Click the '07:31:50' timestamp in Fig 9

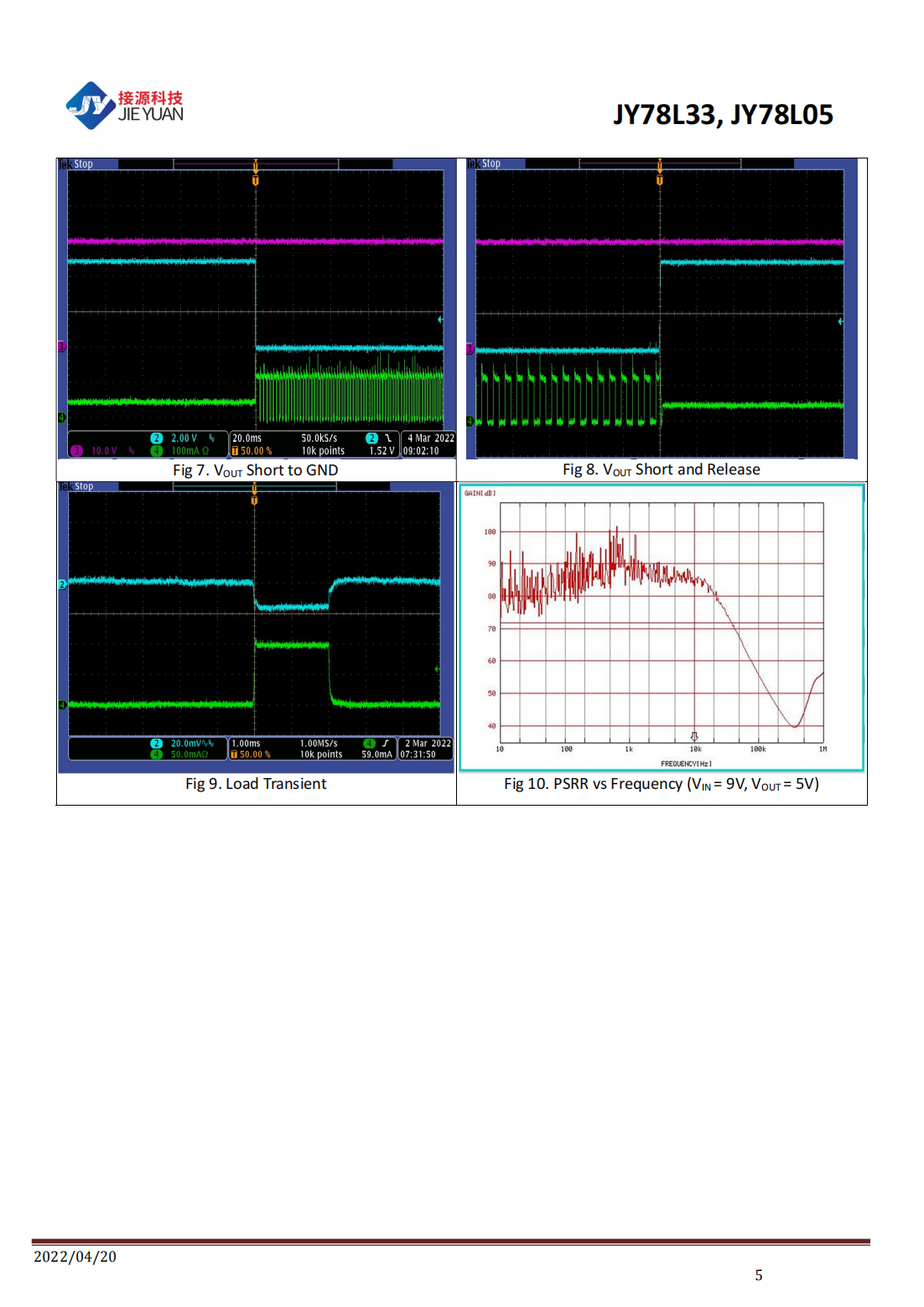point(418,755)
